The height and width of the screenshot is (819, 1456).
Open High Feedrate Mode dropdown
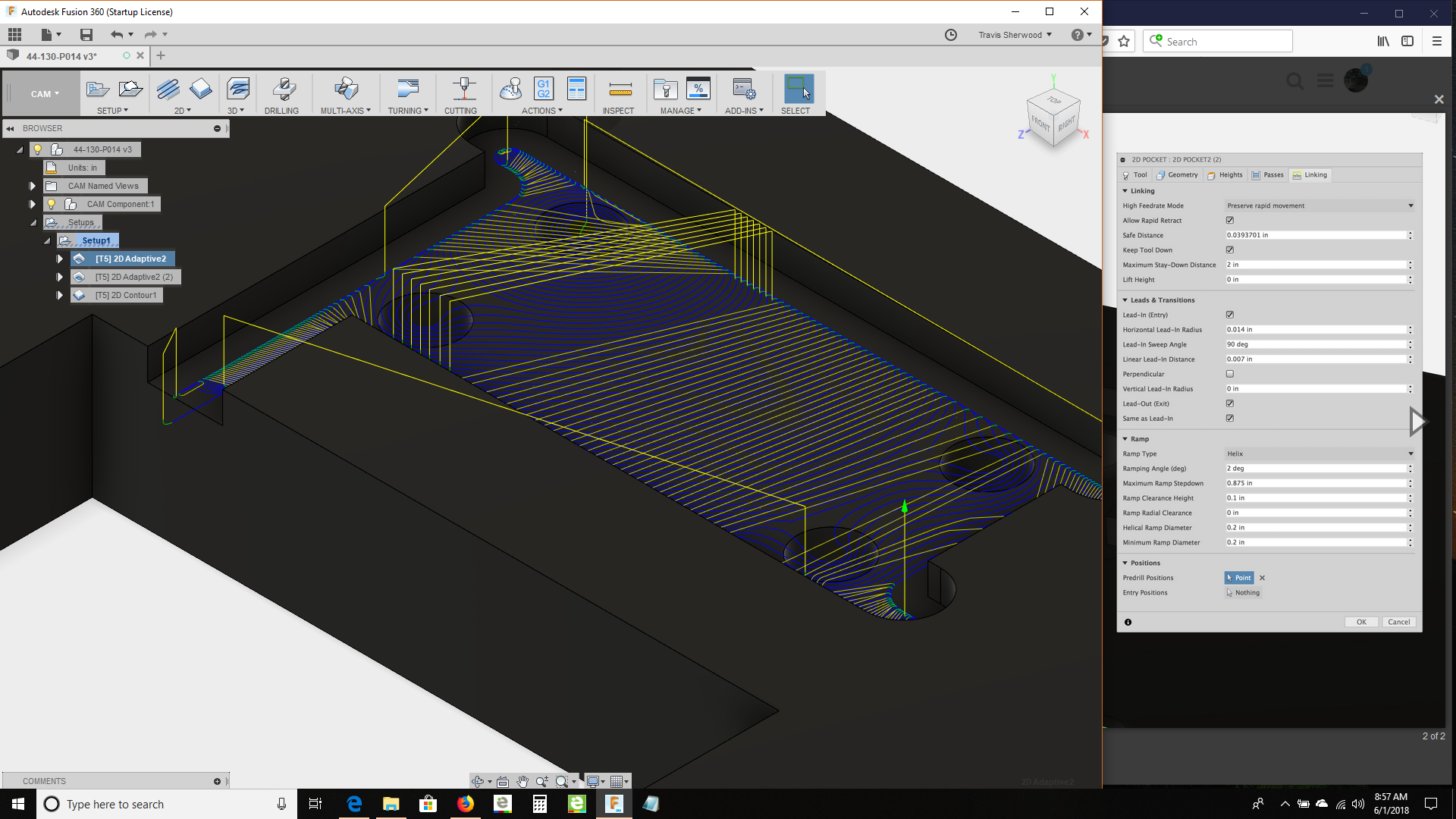point(1319,206)
